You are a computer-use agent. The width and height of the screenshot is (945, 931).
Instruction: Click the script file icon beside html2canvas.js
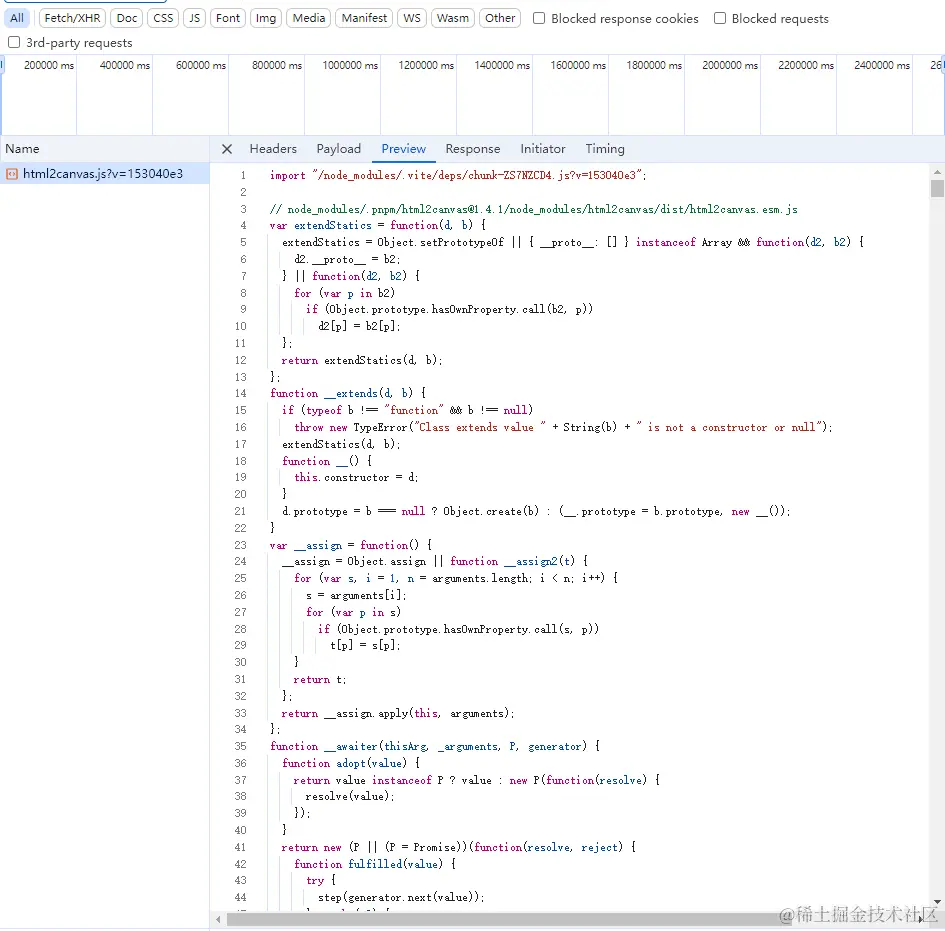click(11, 174)
